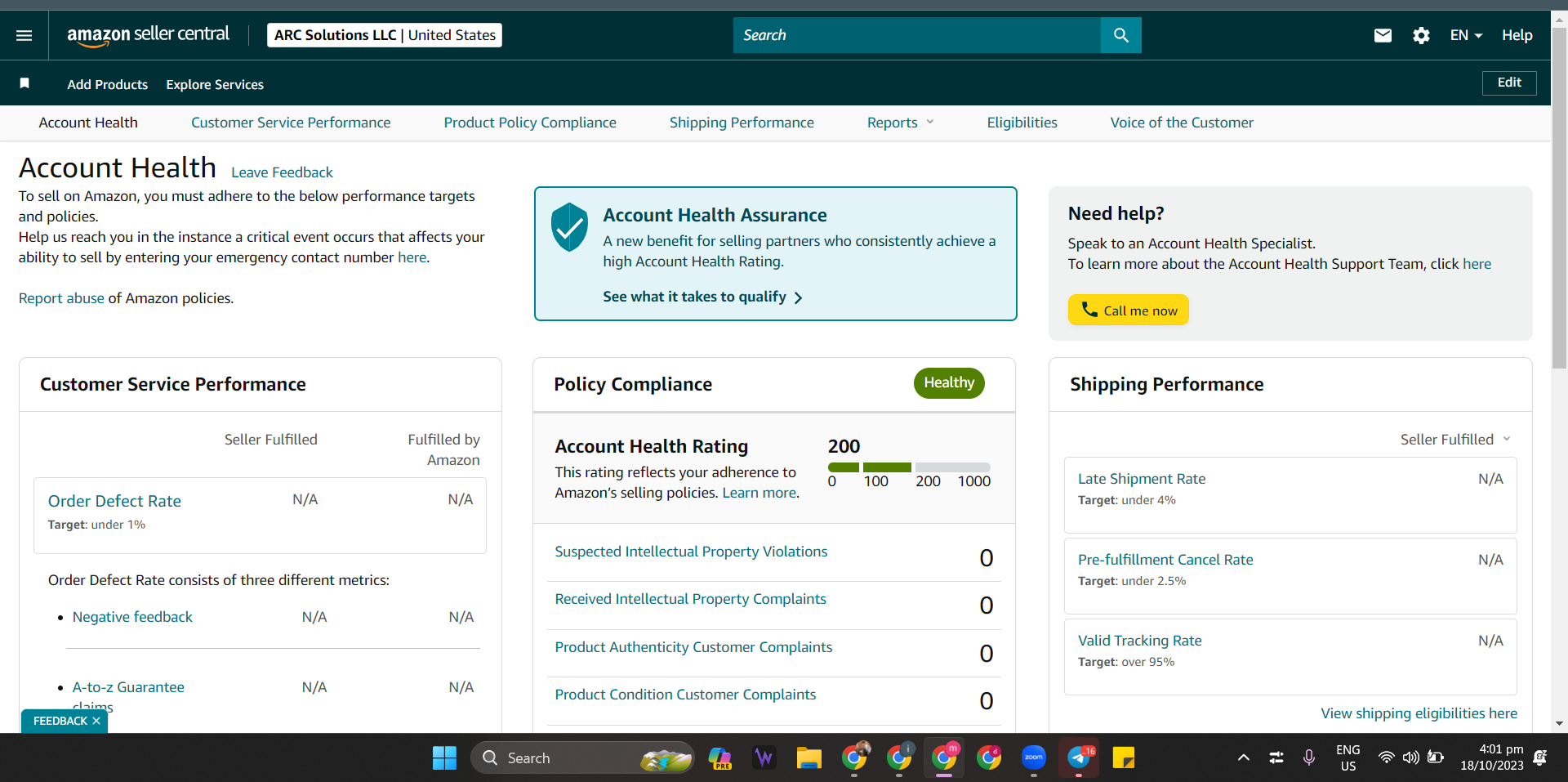1568x782 pixels.
Task: Open the messages envelope icon
Action: coord(1383,35)
